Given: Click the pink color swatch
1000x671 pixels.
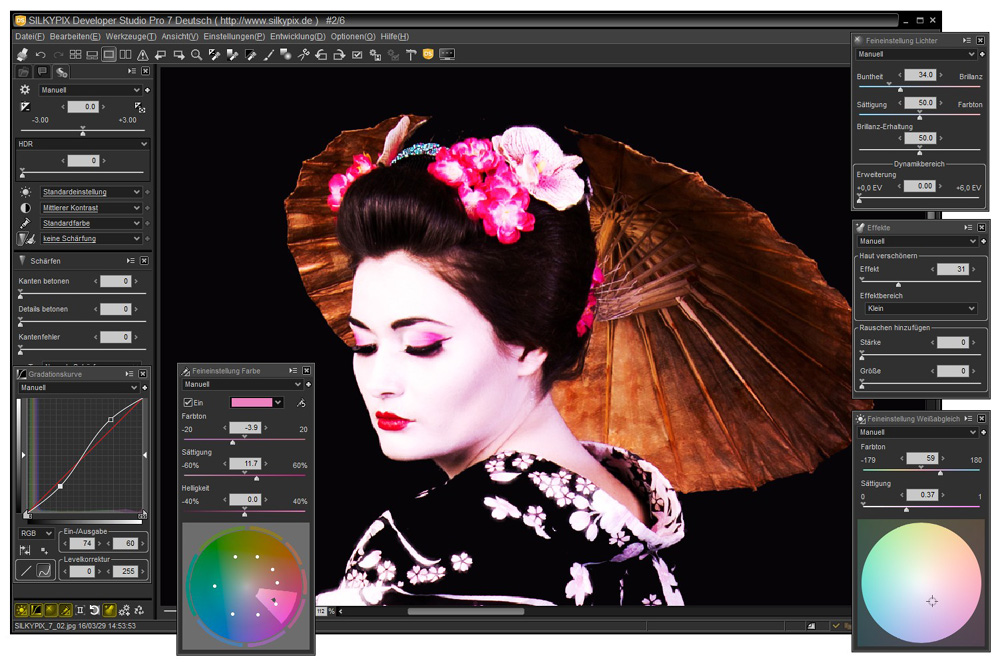Looking at the screenshot, I should [251, 403].
